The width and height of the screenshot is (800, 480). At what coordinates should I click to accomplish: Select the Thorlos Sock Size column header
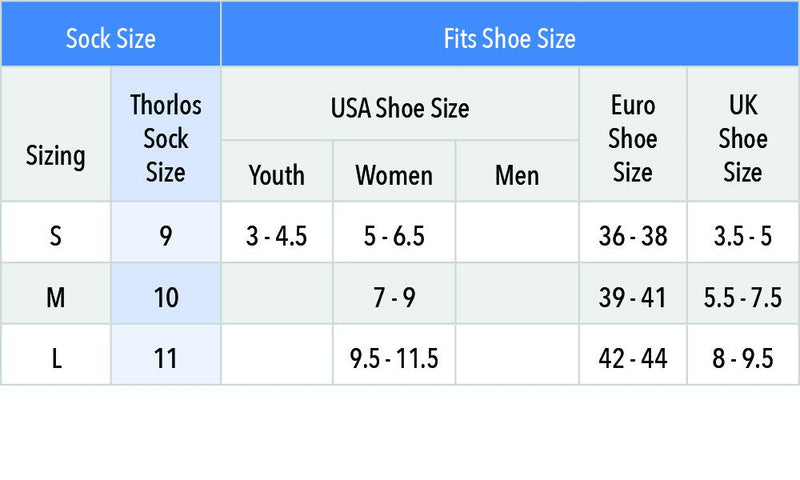(166, 134)
